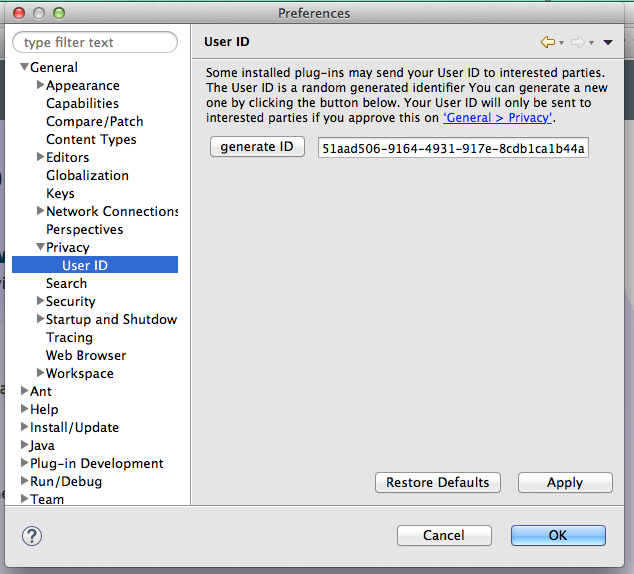Viewport: 634px width, 574px height.
Task: Click the generate ID button
Action: click(x=257, y=147)
